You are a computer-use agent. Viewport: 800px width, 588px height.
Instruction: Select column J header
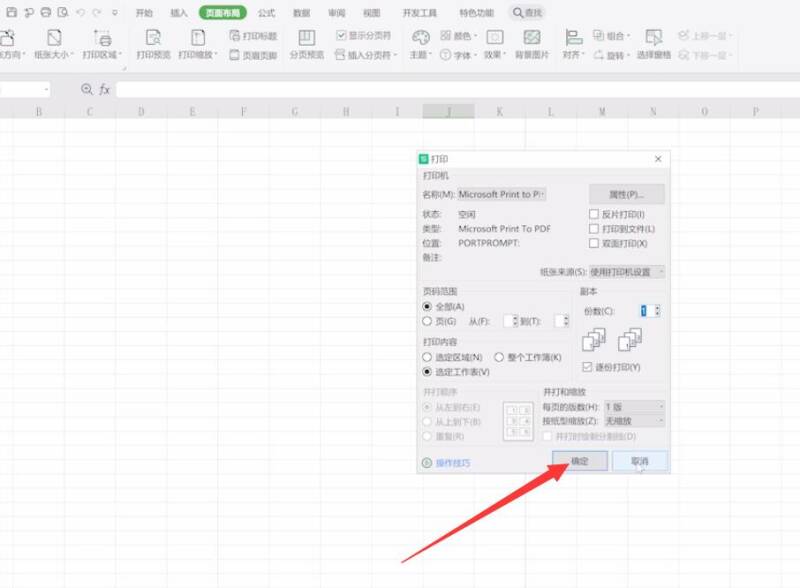pyautogui.click(x=448, y=111)
